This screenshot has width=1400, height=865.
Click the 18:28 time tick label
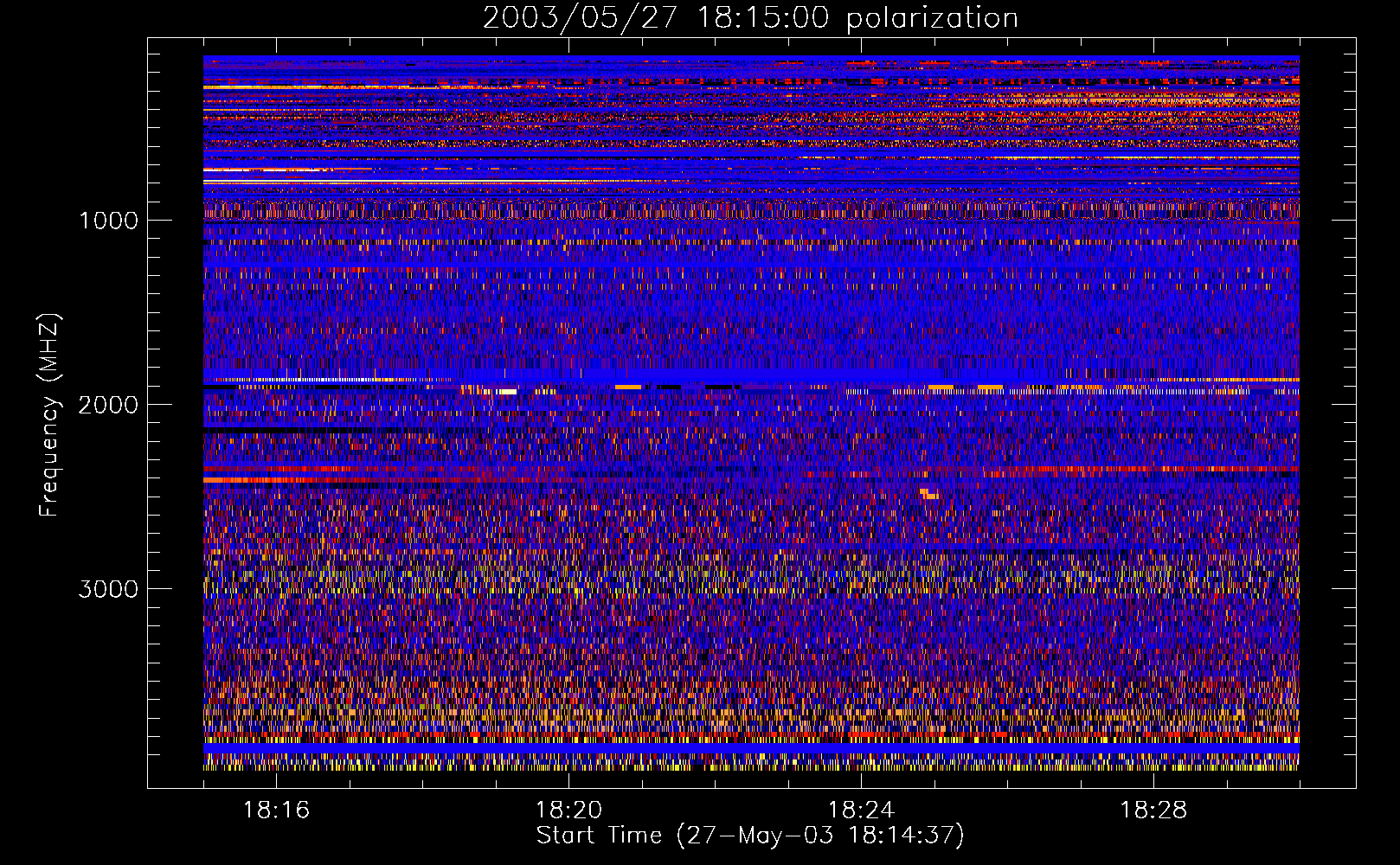1153,811
